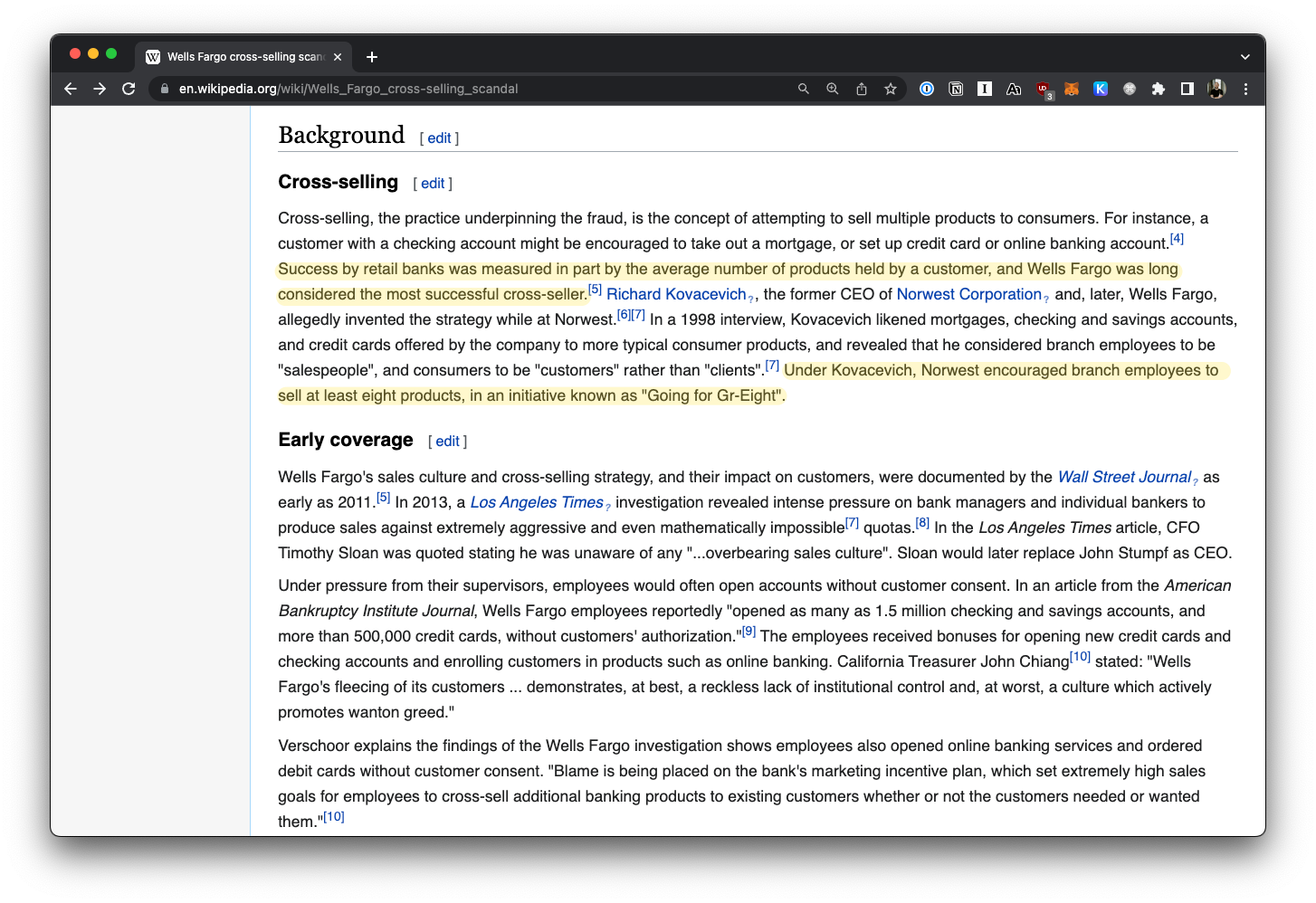The width and height of the screenshot is (1316, 903).
Task: Select citation reference [9] in the text
Action: point(749,631)
